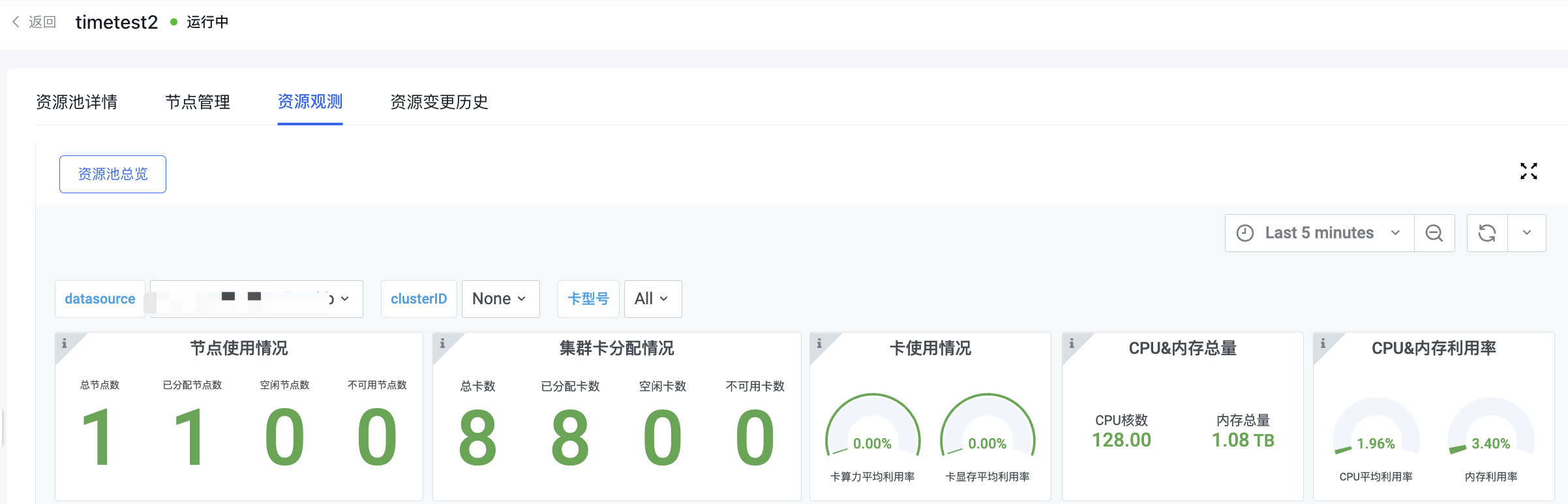Select the 资源观测 tab
The width and height of the screenshot is (1568, 504).
(x=310, y=102)
